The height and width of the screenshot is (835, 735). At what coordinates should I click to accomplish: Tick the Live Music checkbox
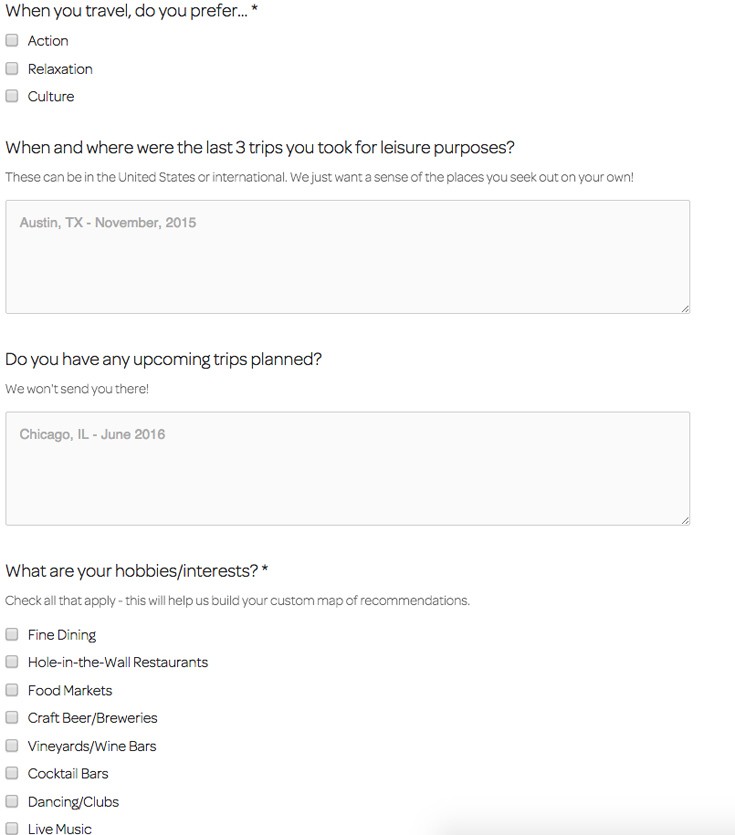[12, 828]
